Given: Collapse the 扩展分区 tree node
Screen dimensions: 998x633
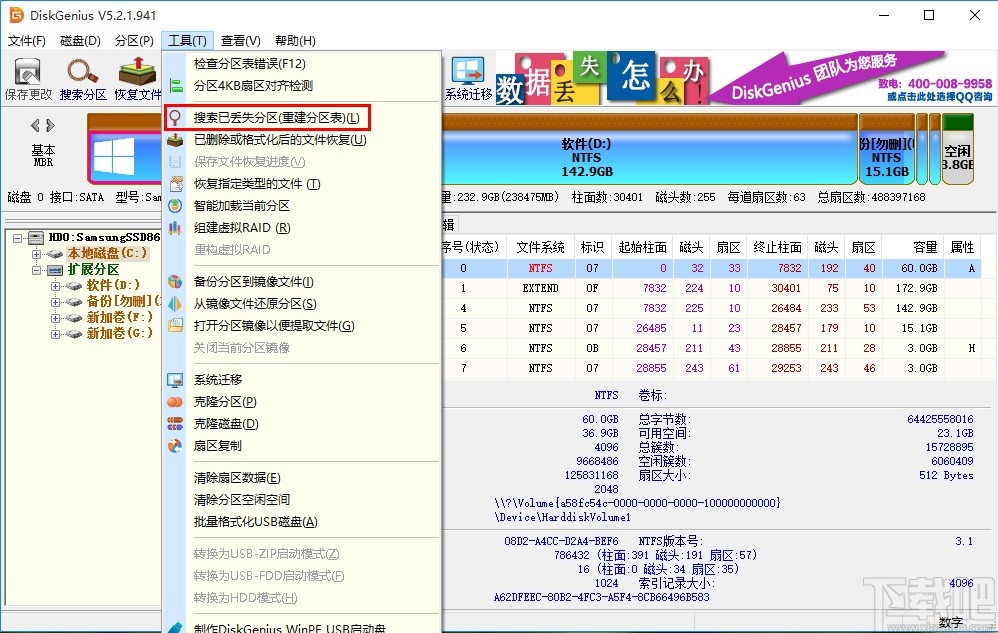Looking at the screenshot, I should (37, 270).
